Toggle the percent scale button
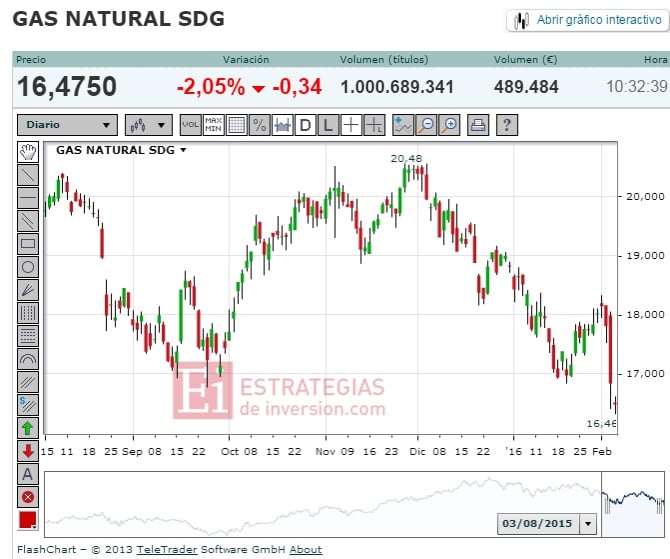Viewport: 670px width, 559px height. 260,125
